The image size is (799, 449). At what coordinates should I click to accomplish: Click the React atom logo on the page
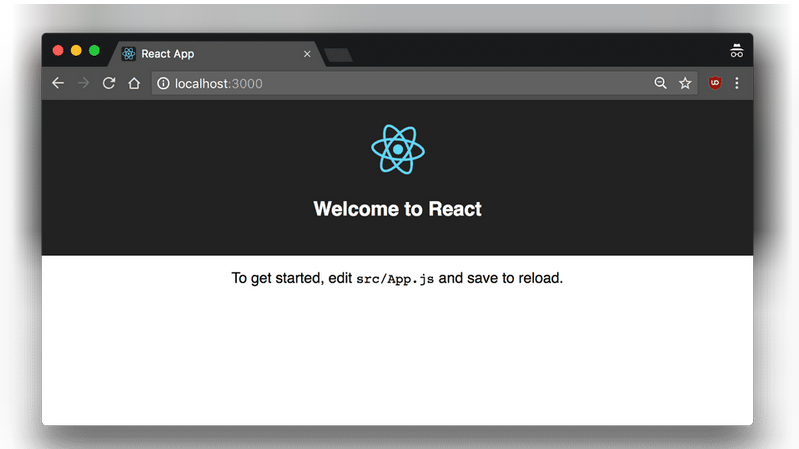(398, 149)
